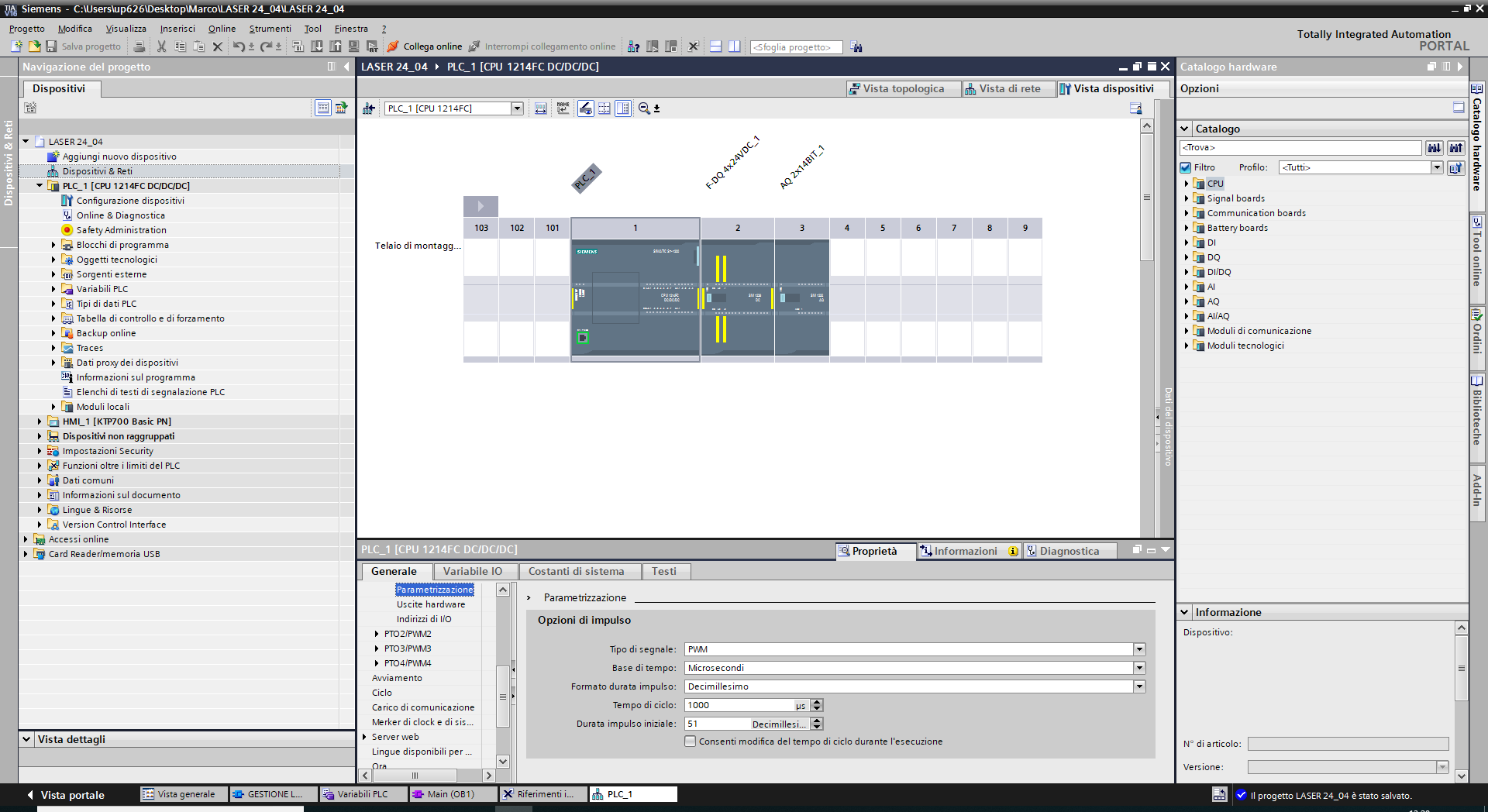This screenshot has width=1488, height=812.
Task: Switch to Vista di rete tab
Action: [1008, 88]
